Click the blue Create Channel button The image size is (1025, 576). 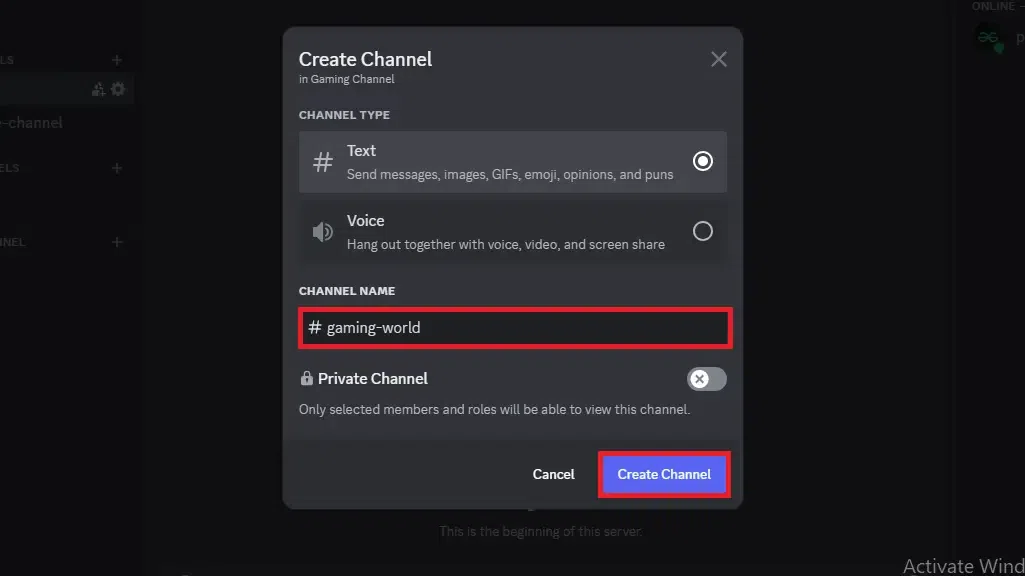664,474
